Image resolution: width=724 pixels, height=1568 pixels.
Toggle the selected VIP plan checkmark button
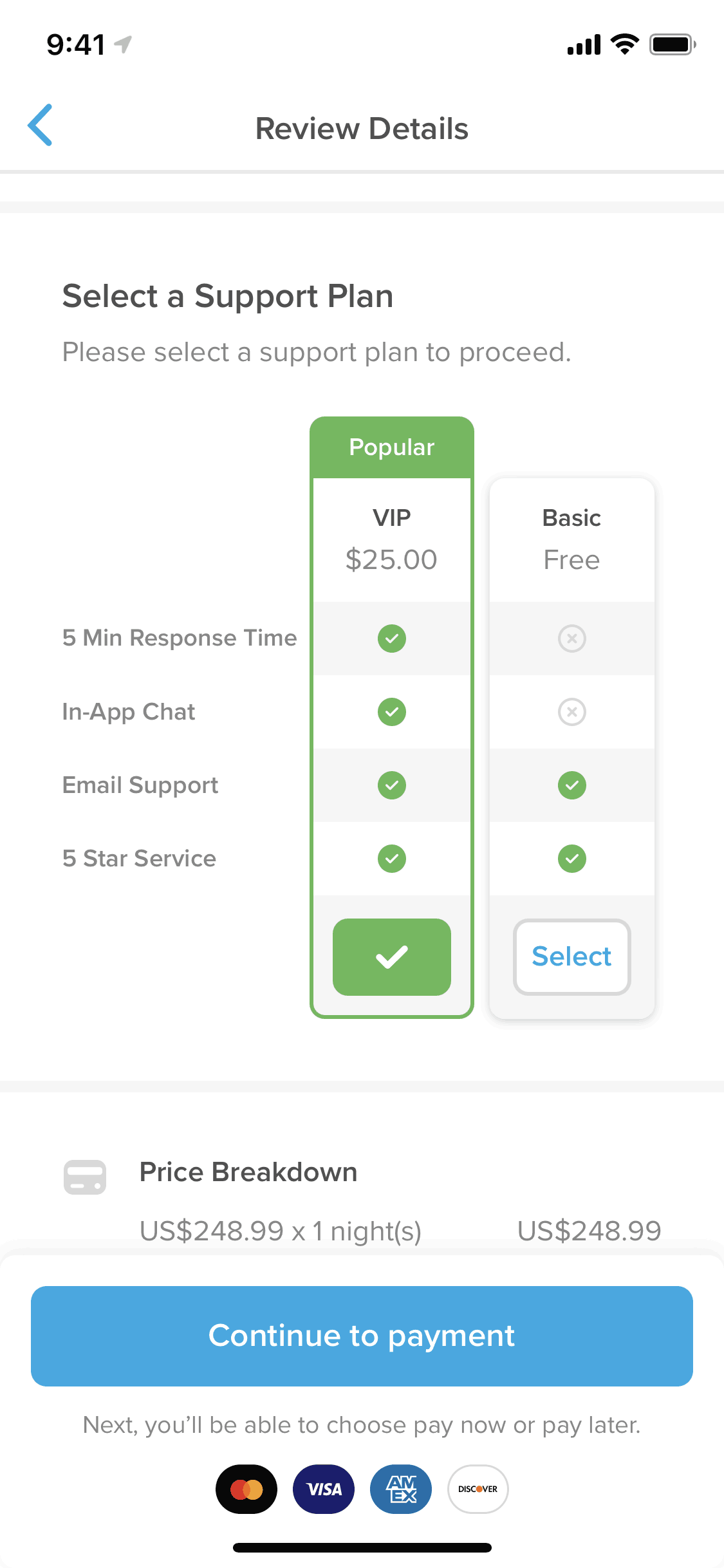click(x=392, y=957)
